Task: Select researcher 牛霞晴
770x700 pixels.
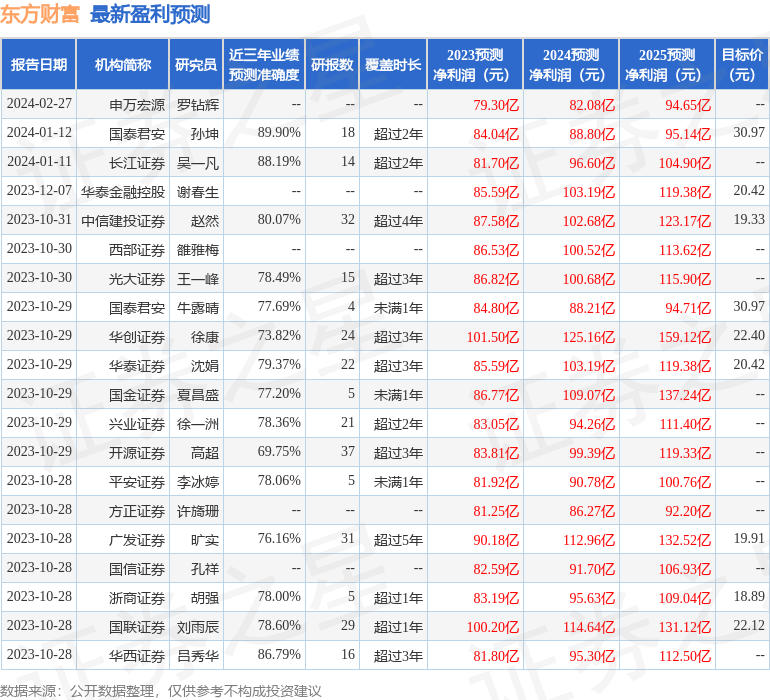Action: click(197, 308)
